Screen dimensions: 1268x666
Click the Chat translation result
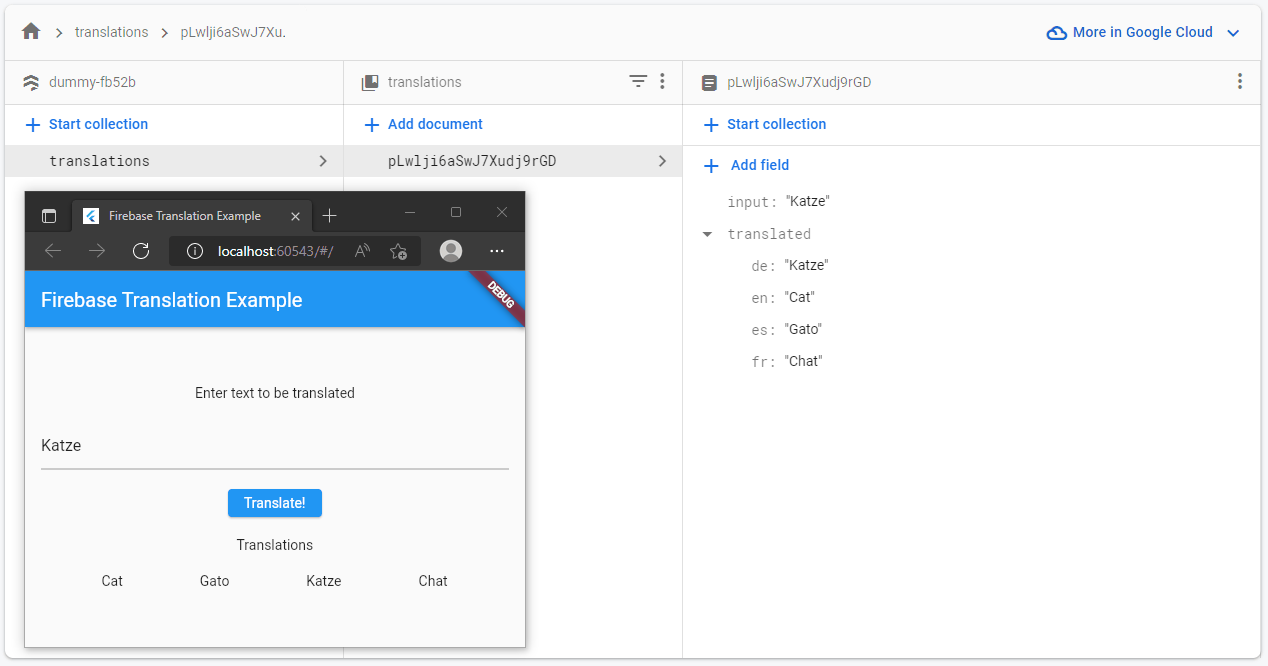click(x=433, y=581)
